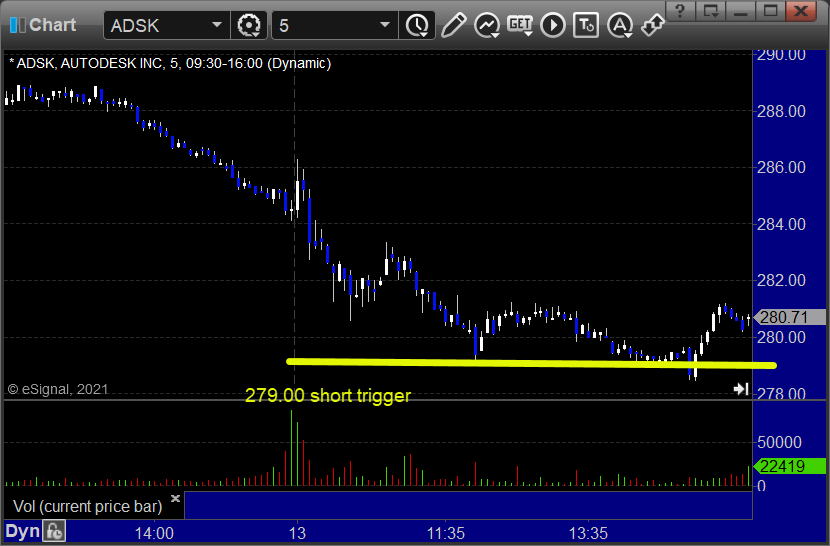The height and width of the screenshot is (546, 830).
Task: Click the 284.00 price axis label
Action: pos(781,224)
